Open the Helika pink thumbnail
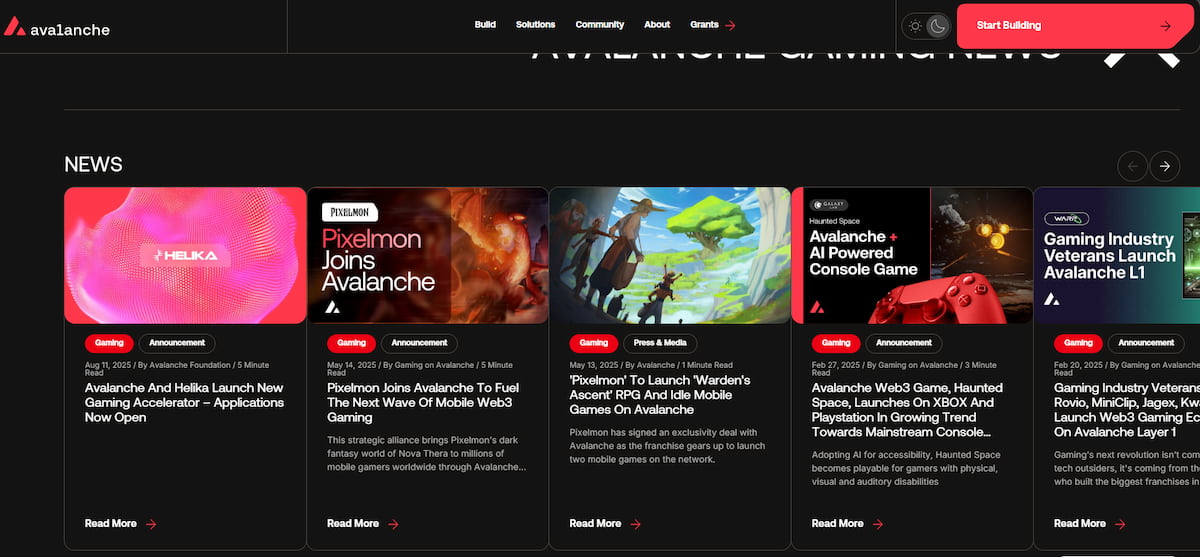Viewport: 1200px width, 557px height. click(x=185, y=255)
